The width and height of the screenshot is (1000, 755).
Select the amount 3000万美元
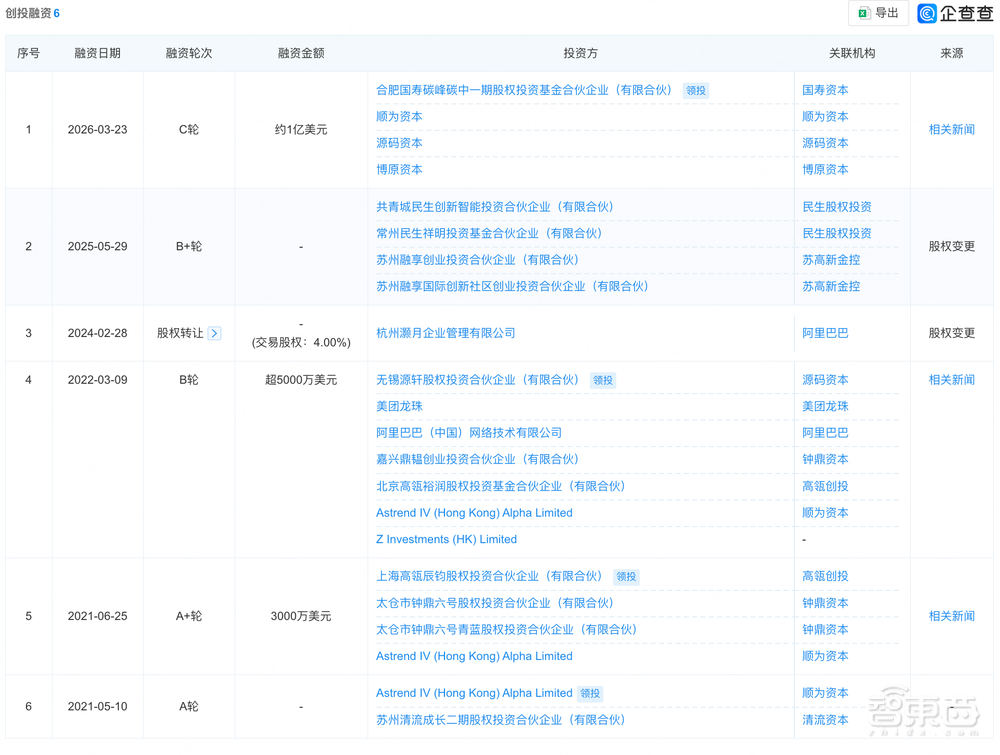[301, 616]
